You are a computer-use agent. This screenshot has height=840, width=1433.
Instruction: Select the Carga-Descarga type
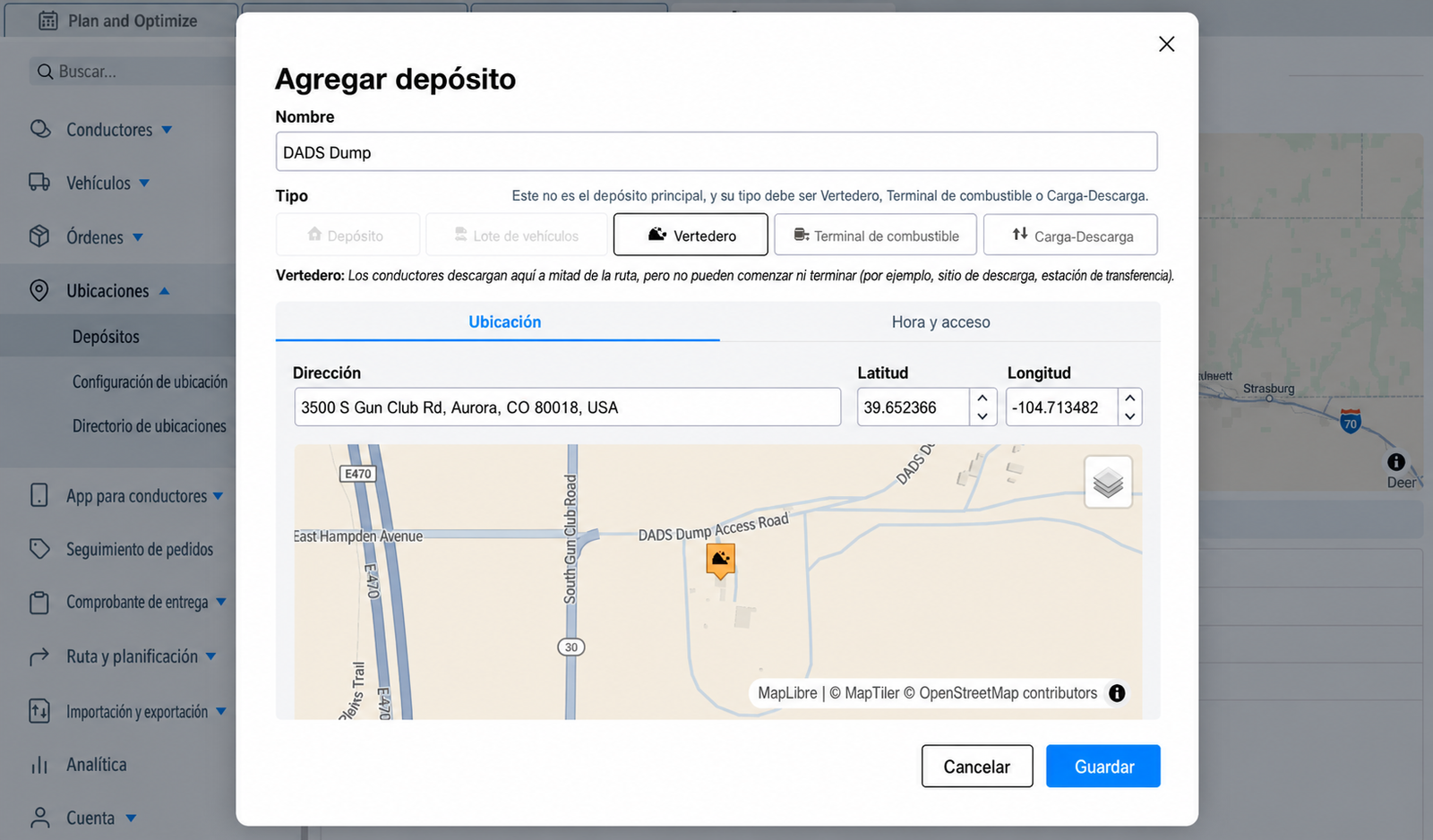pyautogui.click(x=1070, y=235)
